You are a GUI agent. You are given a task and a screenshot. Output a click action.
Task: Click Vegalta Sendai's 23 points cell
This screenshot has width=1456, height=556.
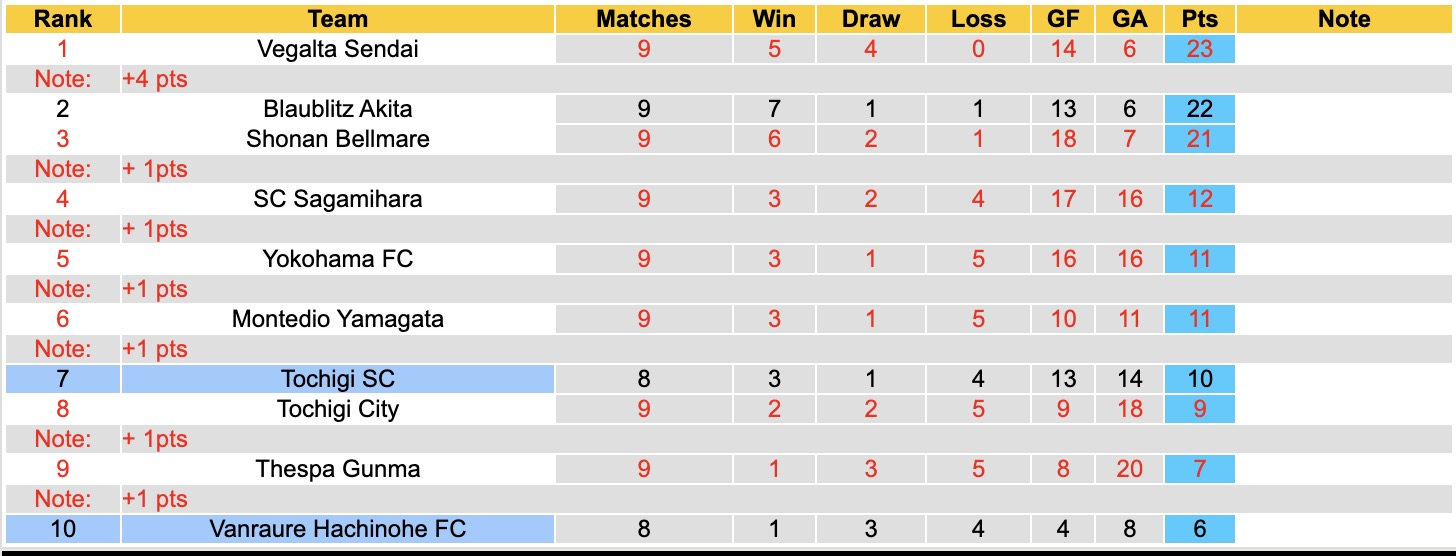1199,49
